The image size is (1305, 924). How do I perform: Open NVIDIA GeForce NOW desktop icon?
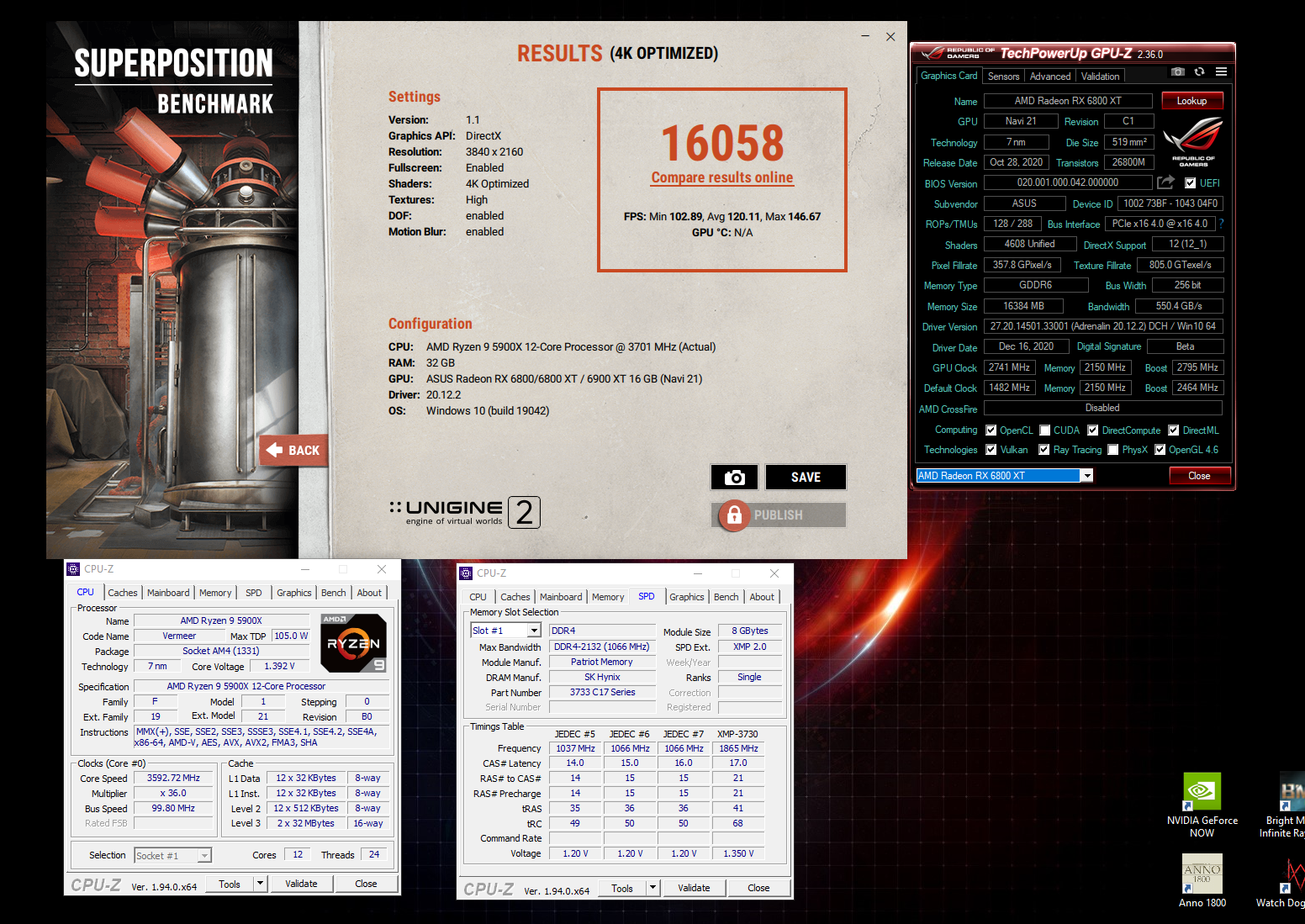(1202, 805)
